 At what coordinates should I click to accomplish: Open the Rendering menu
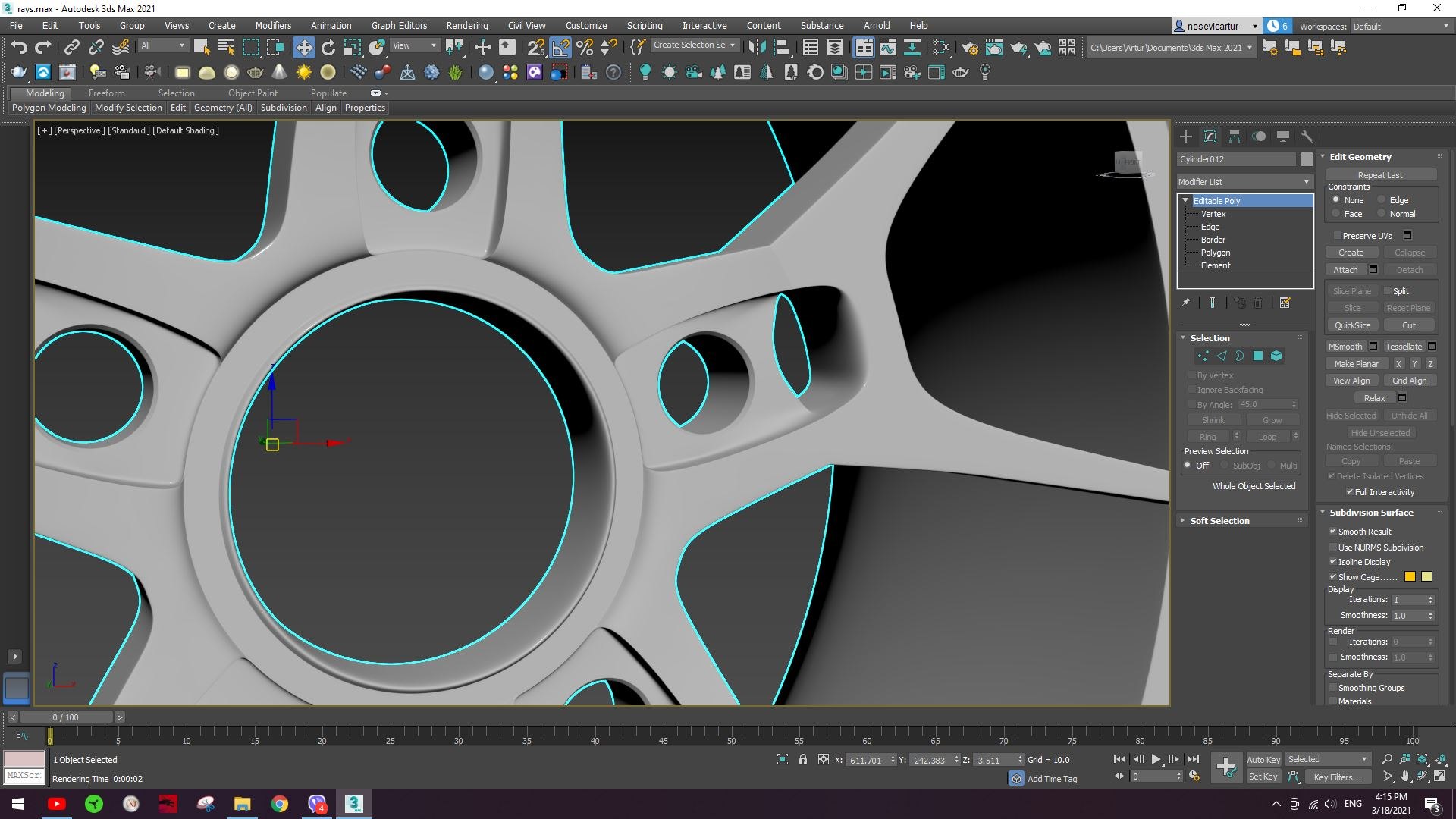pyautogui.click(x=467, y=25)
